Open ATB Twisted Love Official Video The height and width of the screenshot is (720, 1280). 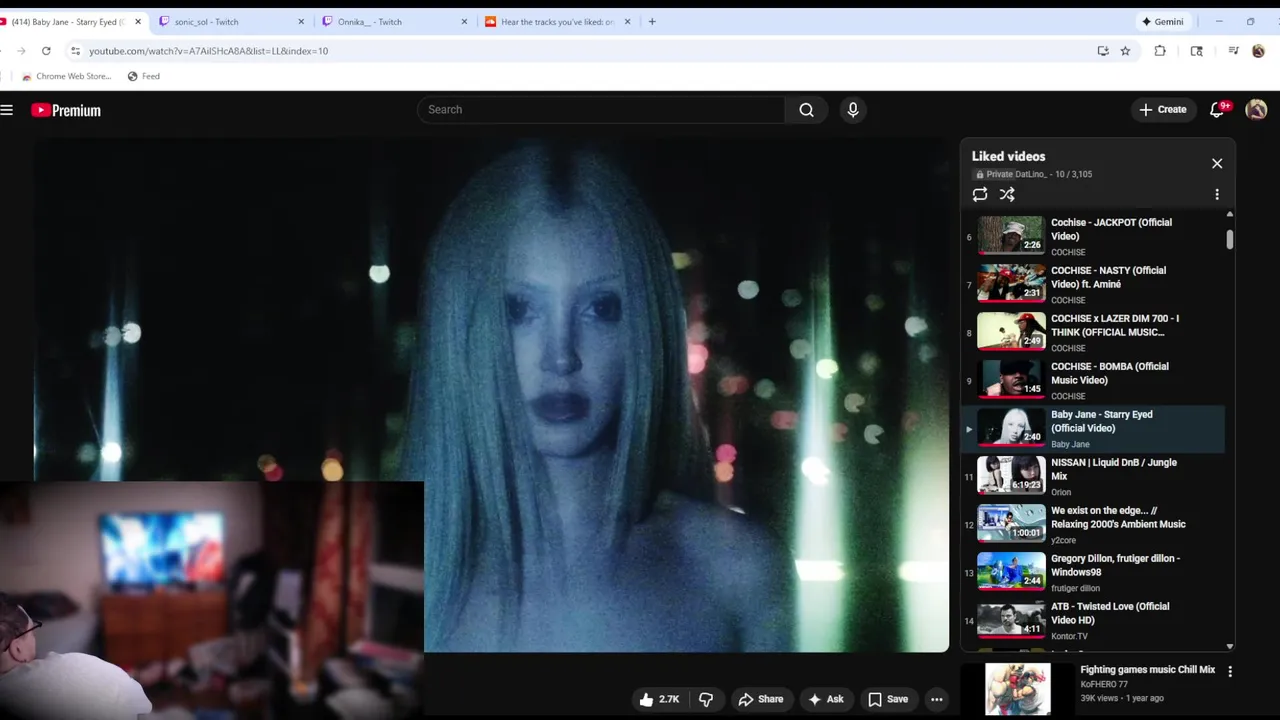pyautogui.click(x=1093, y=620)
